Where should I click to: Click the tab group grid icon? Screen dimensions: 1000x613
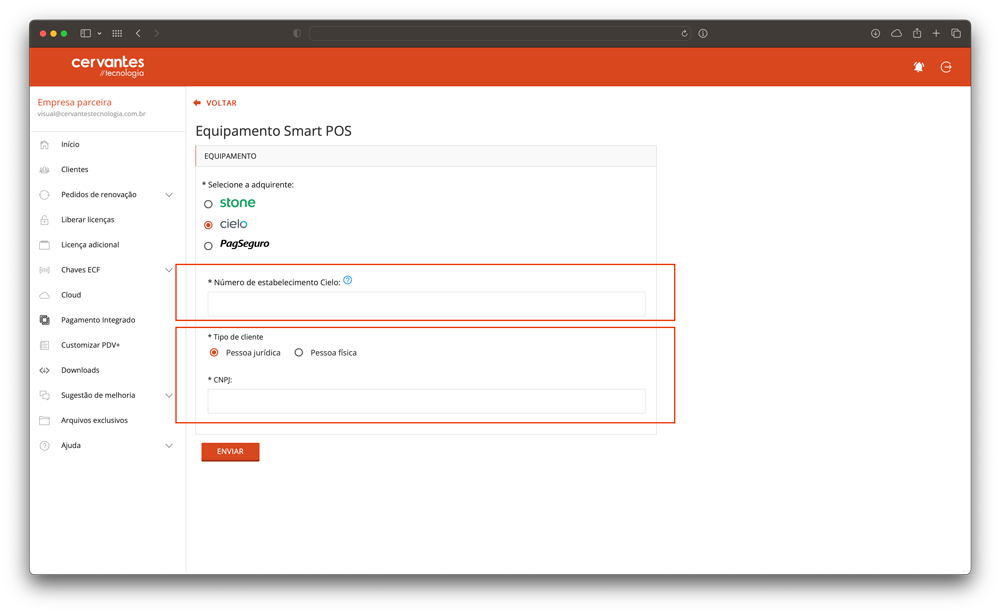click(117, 33)
